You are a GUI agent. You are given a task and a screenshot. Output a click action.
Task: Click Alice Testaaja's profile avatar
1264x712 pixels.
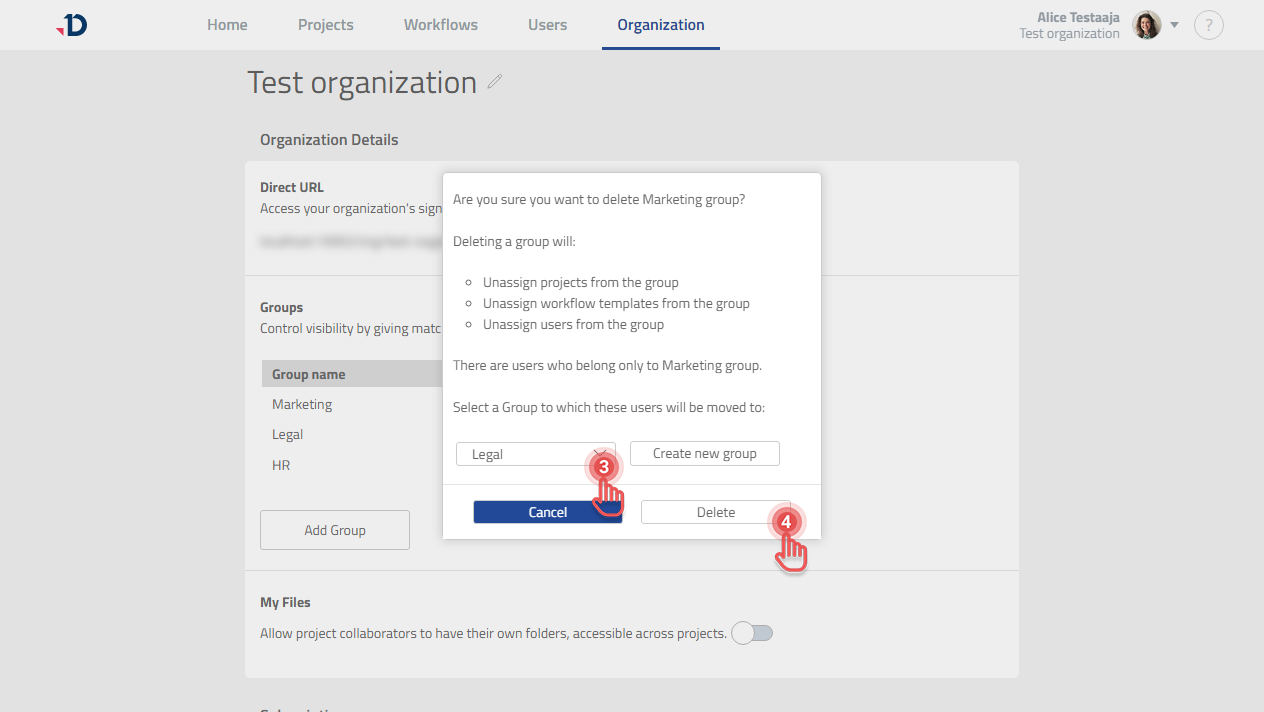pos(1146,25)
